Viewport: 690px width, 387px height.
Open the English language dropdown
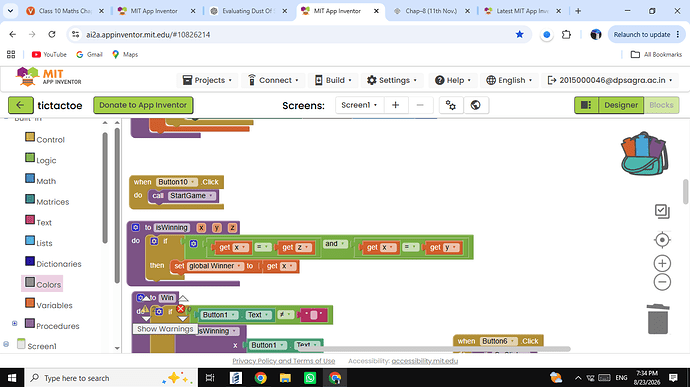[509, 80]
